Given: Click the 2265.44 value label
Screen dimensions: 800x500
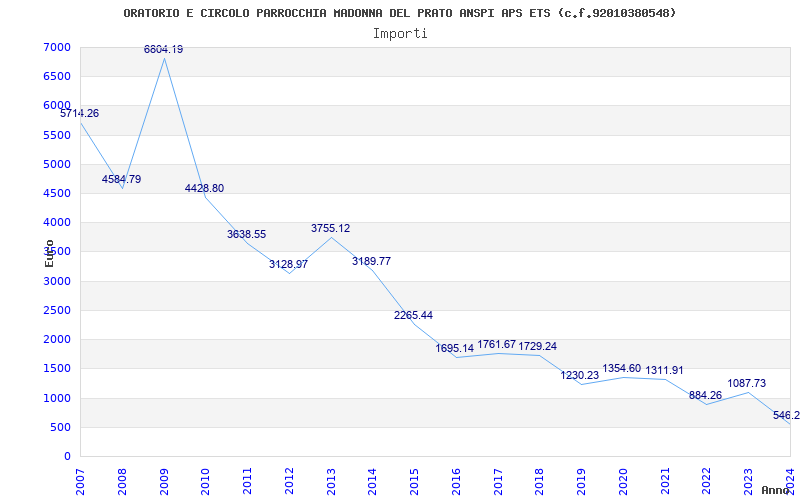Looking at the screenshot, I should click(x=413, y=315).
